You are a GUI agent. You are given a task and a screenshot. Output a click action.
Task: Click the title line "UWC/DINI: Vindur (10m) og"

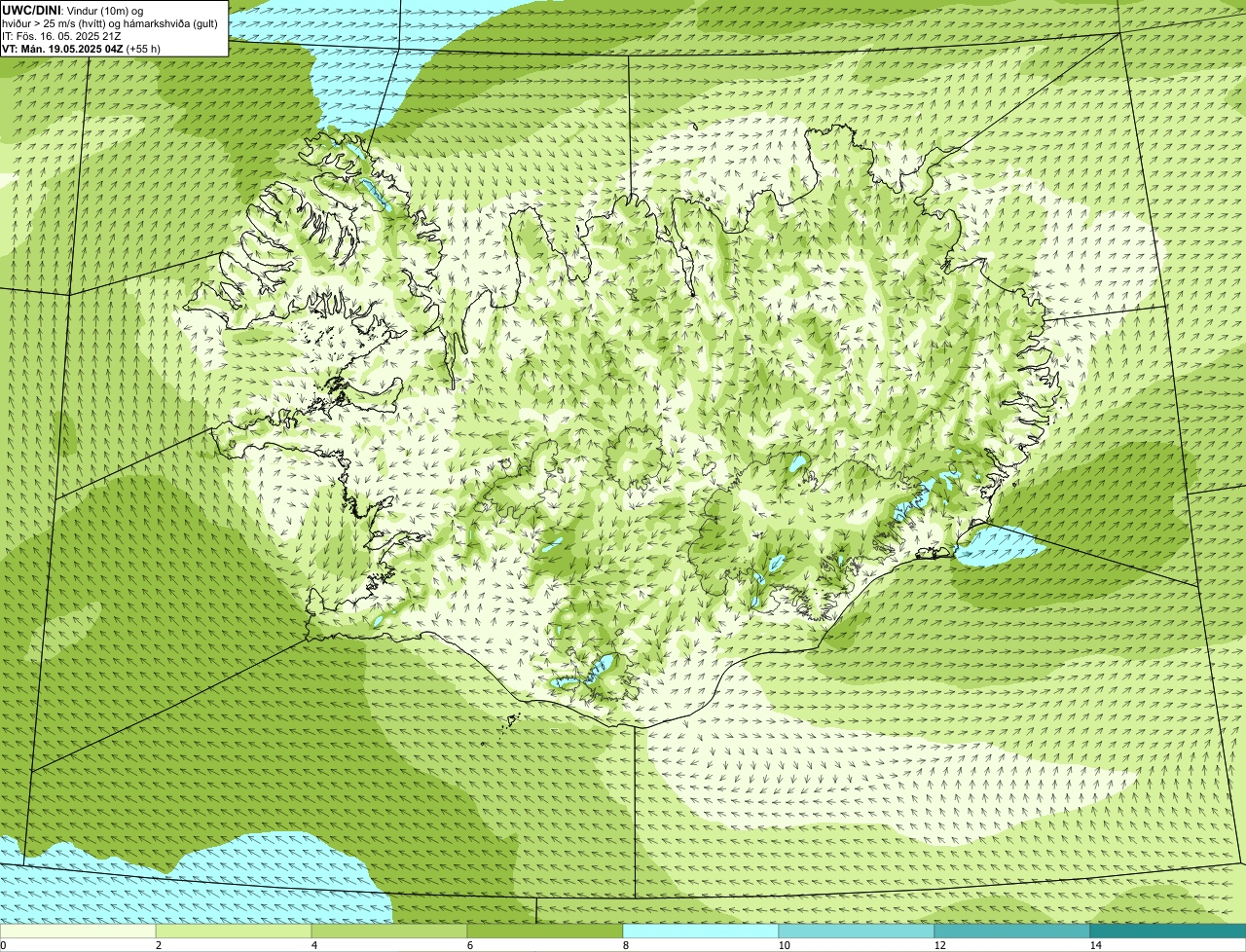[73, 10]
